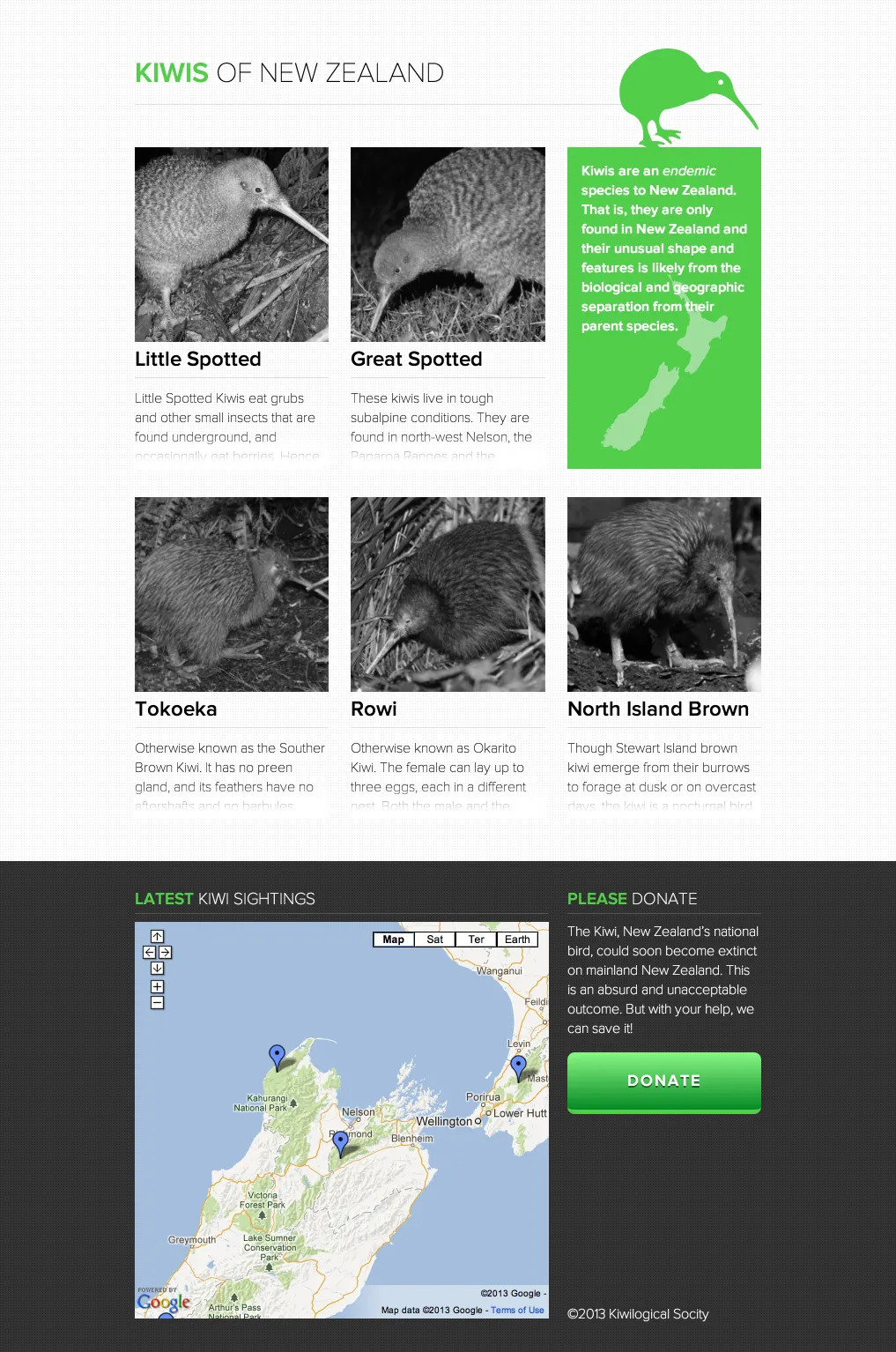Click the map pin near Richmond
Viewport: 896px width, 1352px height.
[341, 1143]
